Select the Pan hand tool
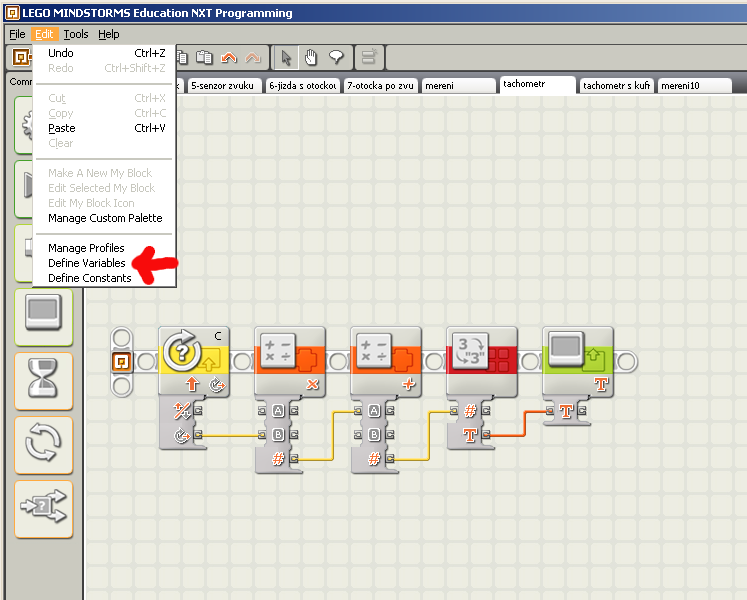Viewport: 747px width, 600px height. (311, 58)
